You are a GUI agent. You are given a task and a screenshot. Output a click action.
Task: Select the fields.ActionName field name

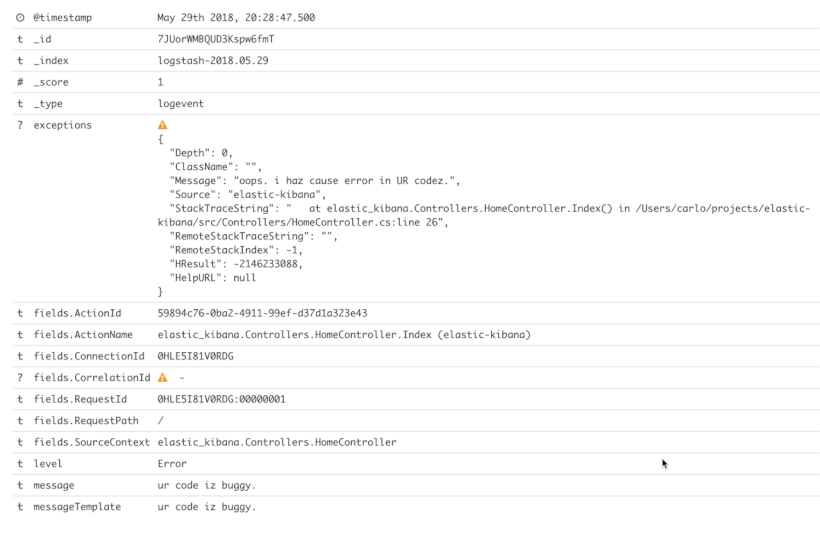click(x=83, y=335)
